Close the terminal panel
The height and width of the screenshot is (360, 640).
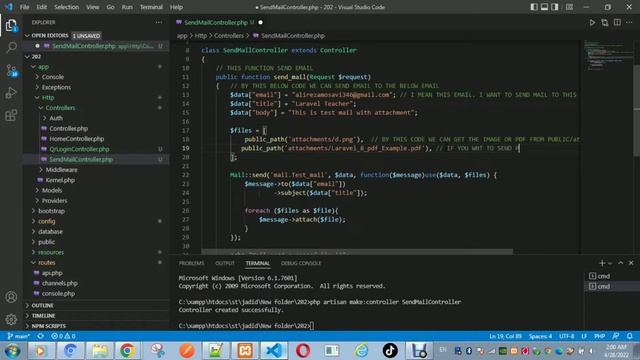[x=631, y=263]
